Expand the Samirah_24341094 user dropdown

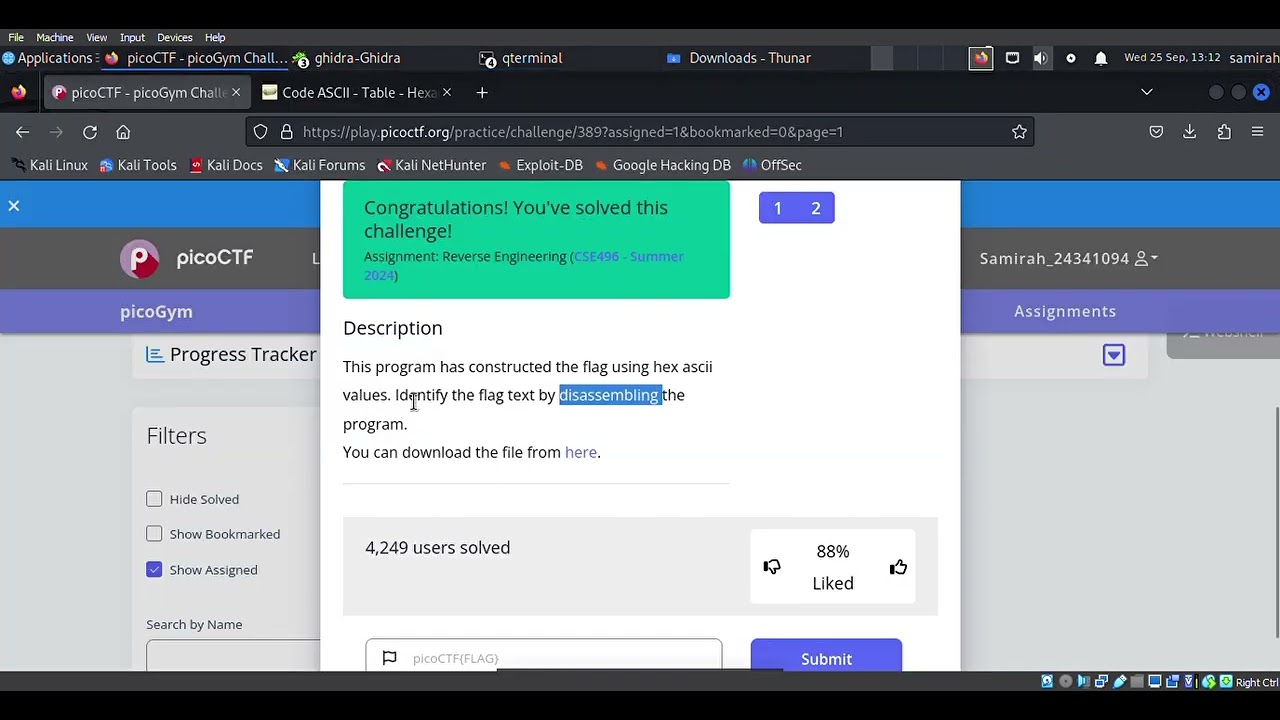tap(1068, 258)
